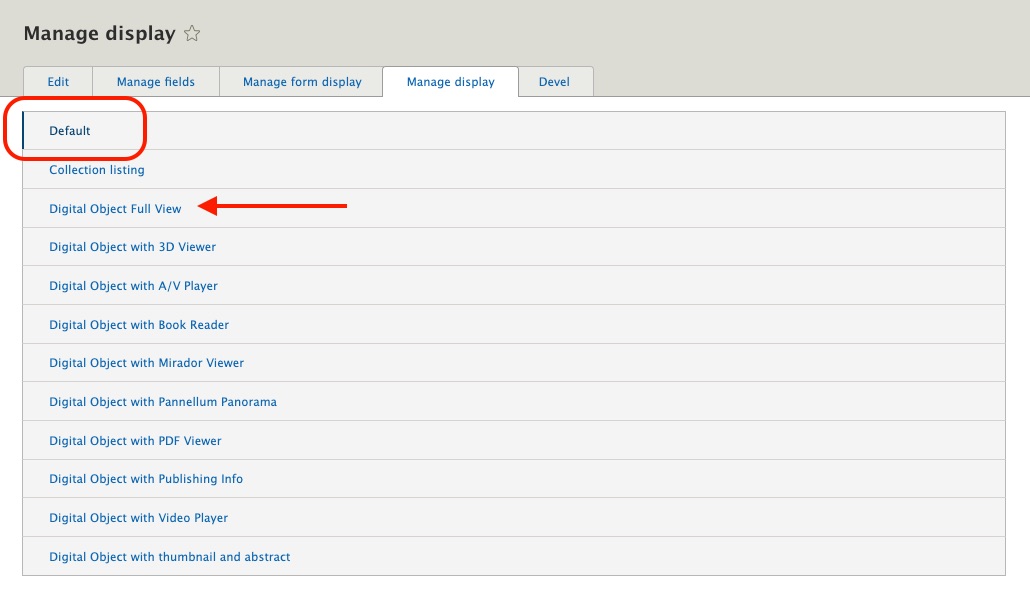Open Digital Object with Publishing Info
Image resolution: width=1030 pixels, height=591 pixels.
[146, 479]
